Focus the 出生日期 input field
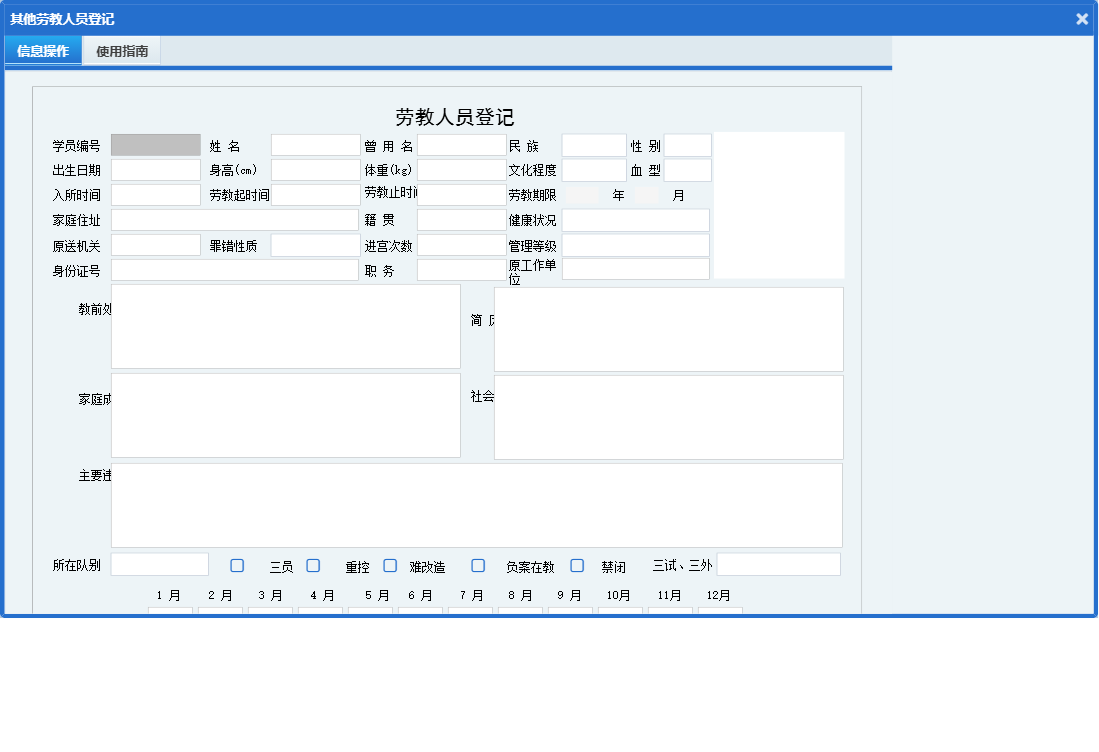The image size is (1099, 752). click(155, 169)
